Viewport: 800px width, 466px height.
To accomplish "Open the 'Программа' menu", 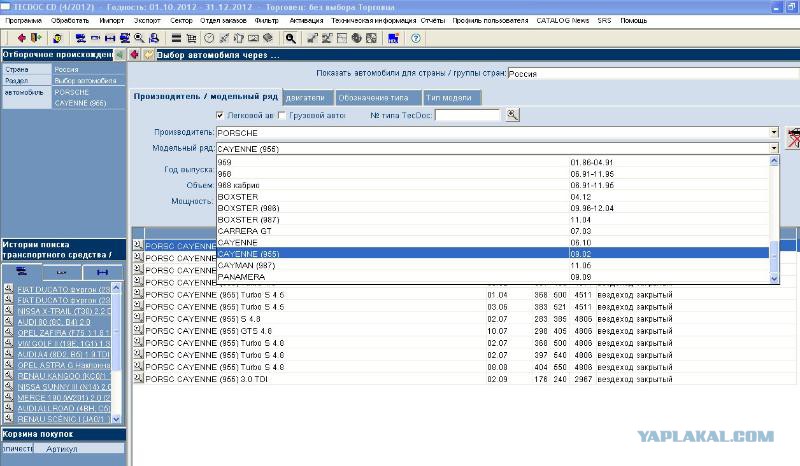I will [23, 20].
